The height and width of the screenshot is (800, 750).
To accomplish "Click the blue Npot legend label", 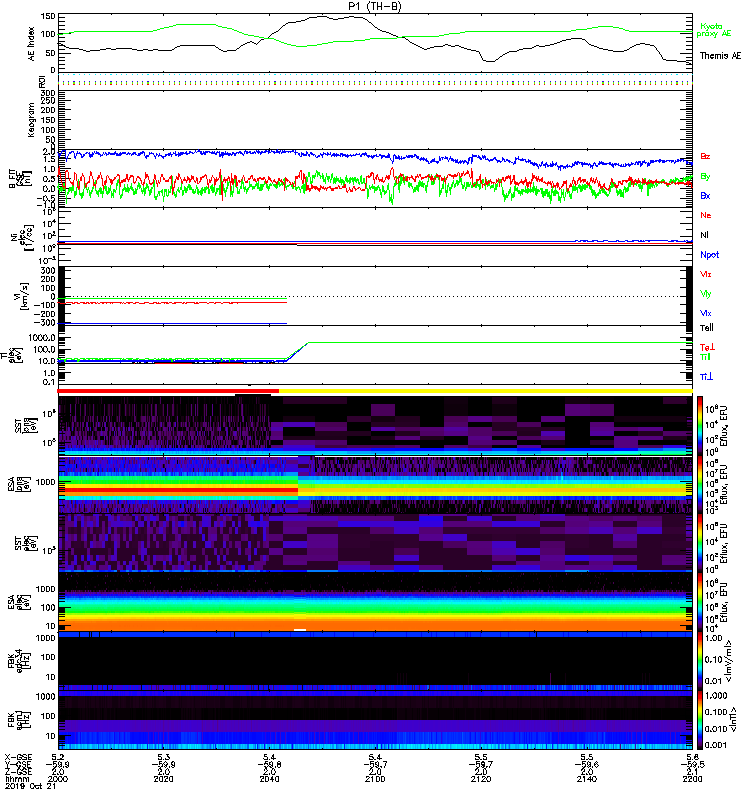I will [x=707, y=255].
